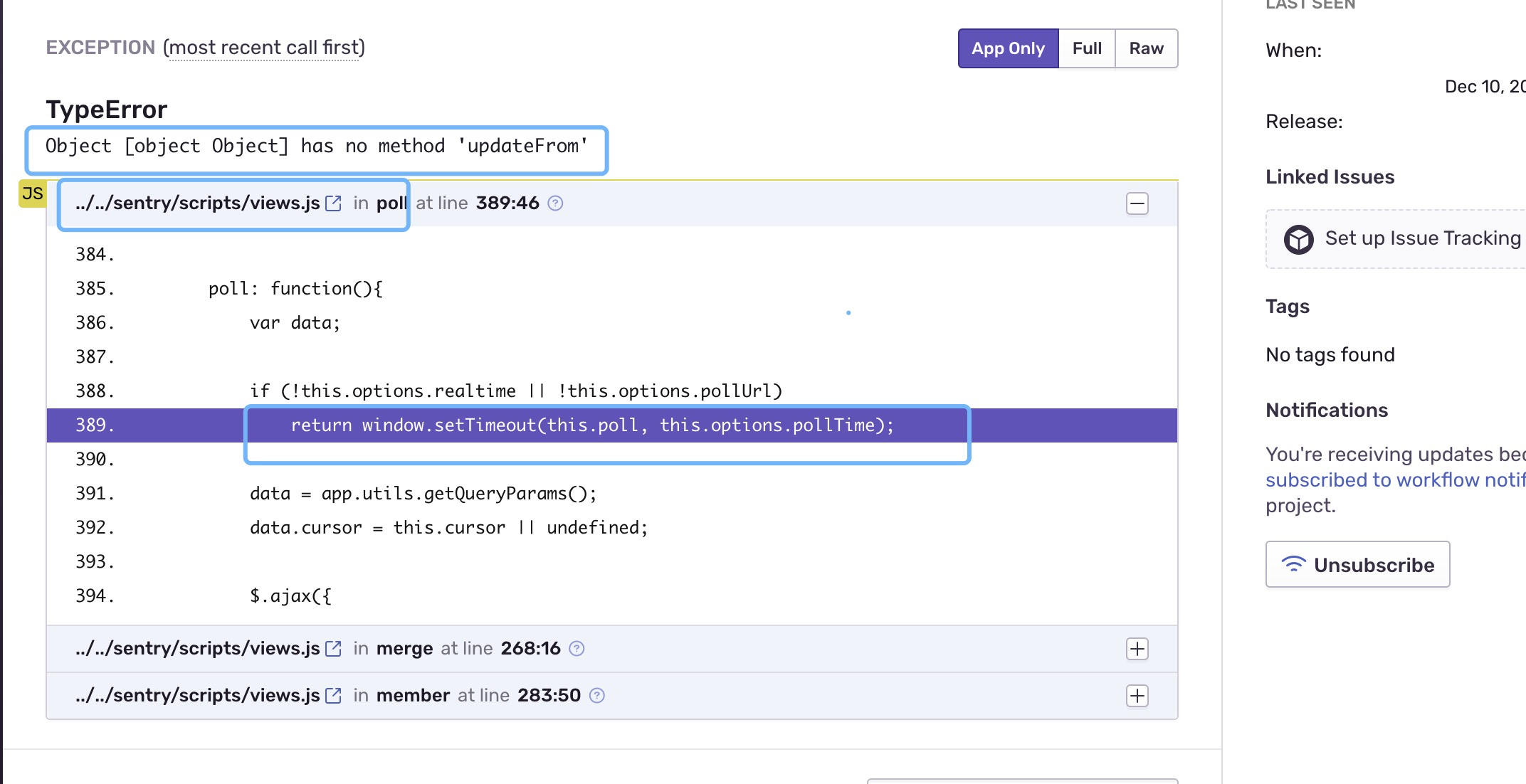This screenshot has height=784, width=1526.
Task: Click Set up Issue Tracking
Action: [1422, 238]
